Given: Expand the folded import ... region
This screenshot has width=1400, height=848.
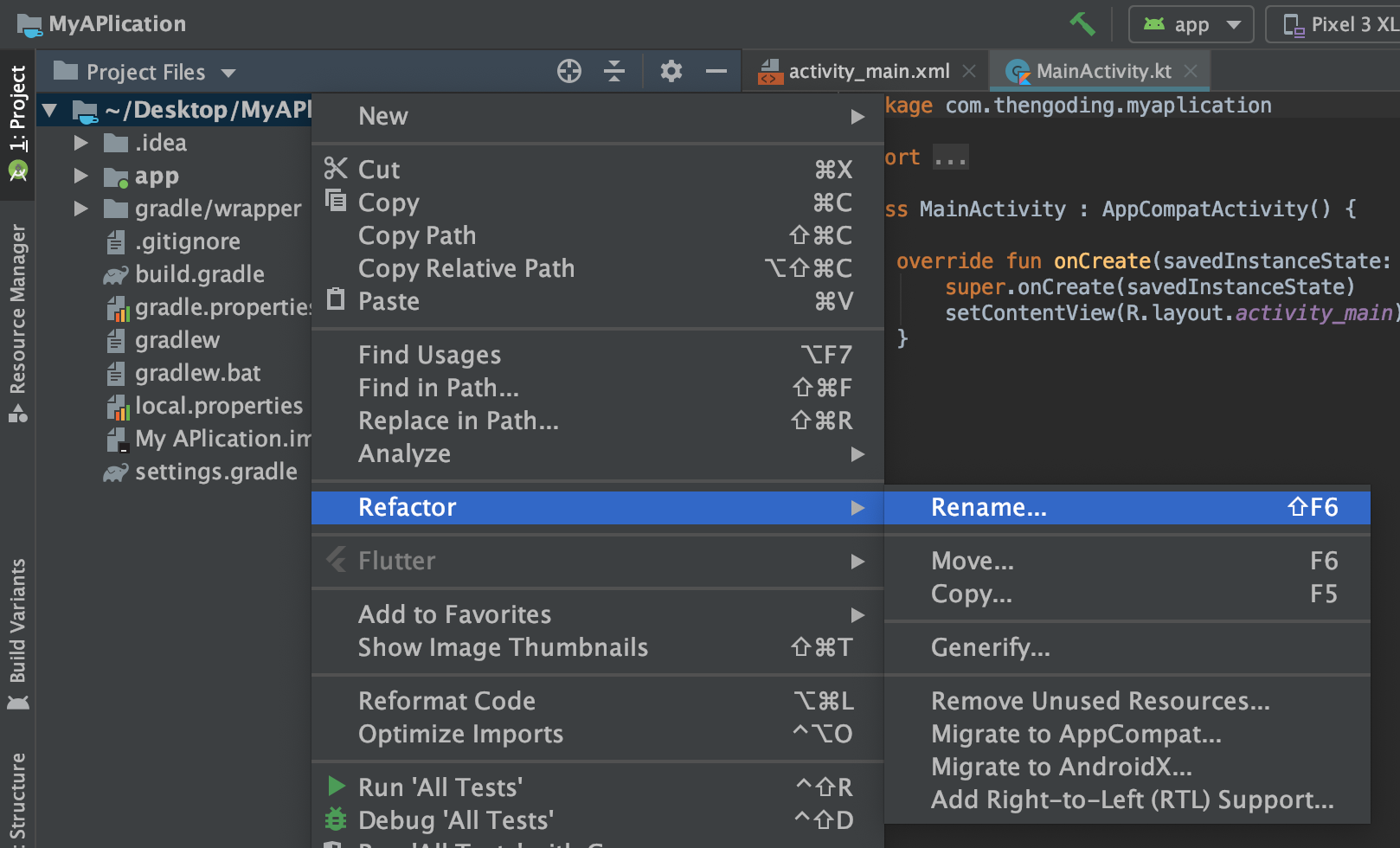Looking at the screenshot, I should pyautogui.click(x=950, y=158).
